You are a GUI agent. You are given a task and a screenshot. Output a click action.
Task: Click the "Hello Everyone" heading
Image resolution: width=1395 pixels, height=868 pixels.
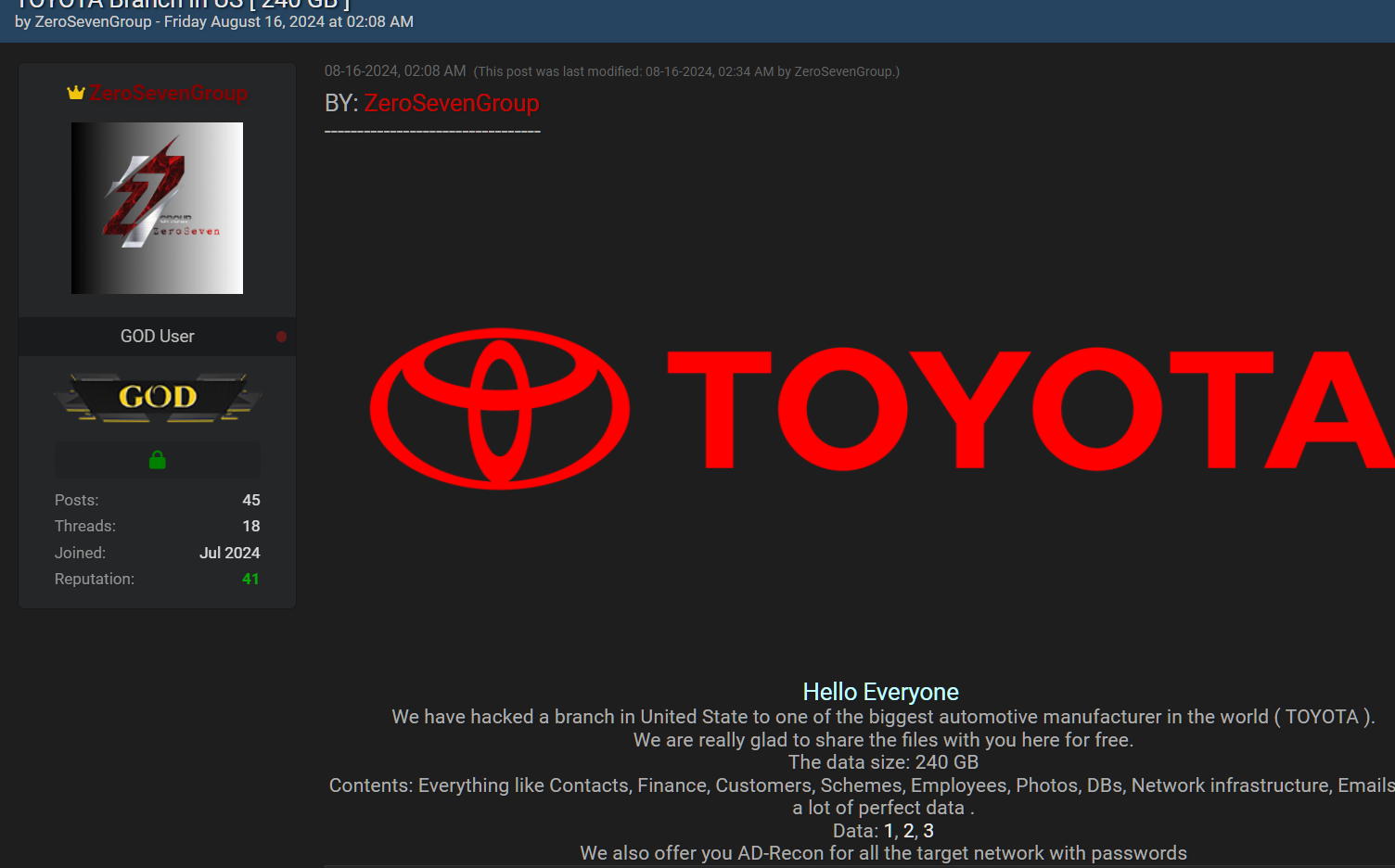point(880,692)
